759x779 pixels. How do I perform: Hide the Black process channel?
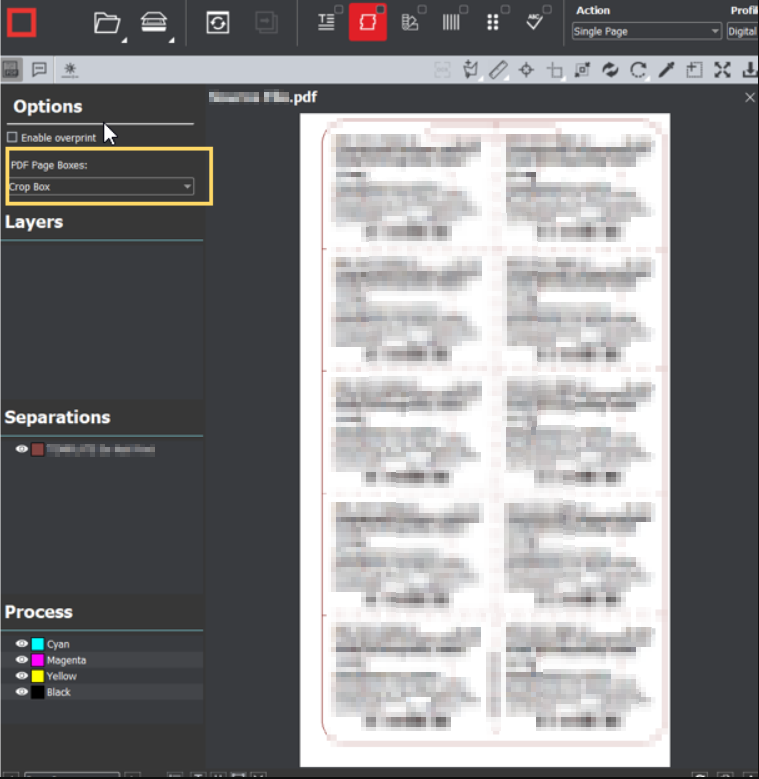22,692
